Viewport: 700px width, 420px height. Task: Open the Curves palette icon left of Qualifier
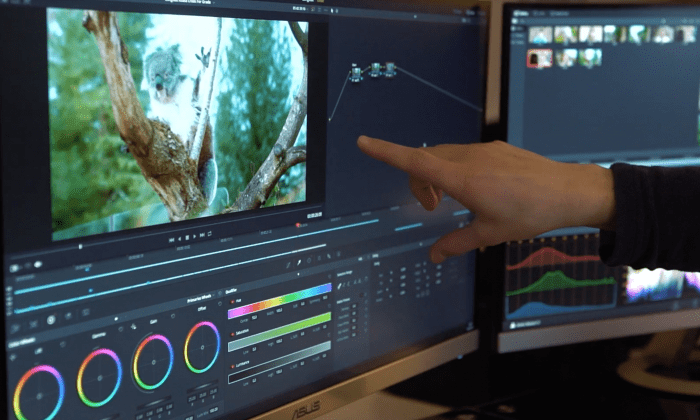click(288, 265)
